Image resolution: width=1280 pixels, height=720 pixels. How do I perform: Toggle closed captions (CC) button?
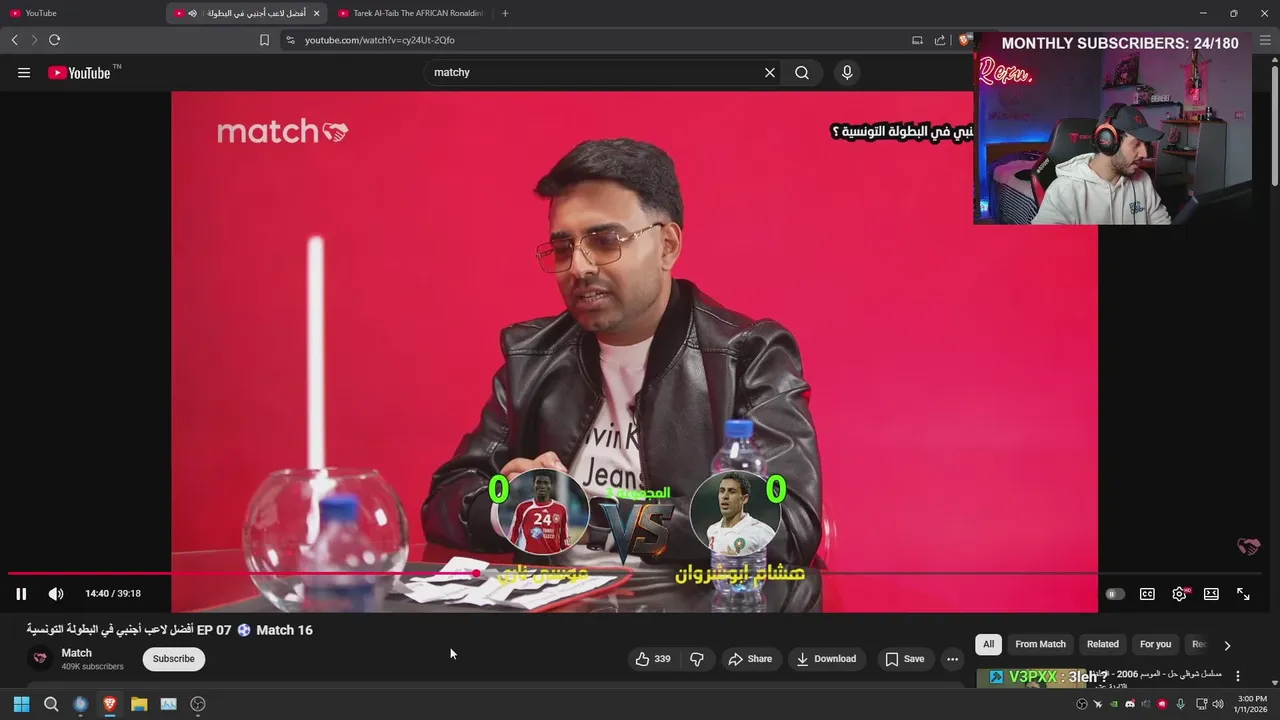1147,594
